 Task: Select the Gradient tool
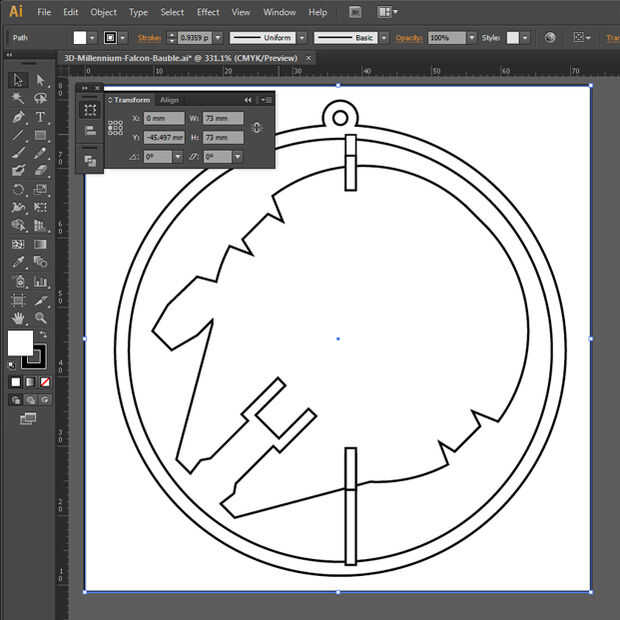(x=40, y=244)
